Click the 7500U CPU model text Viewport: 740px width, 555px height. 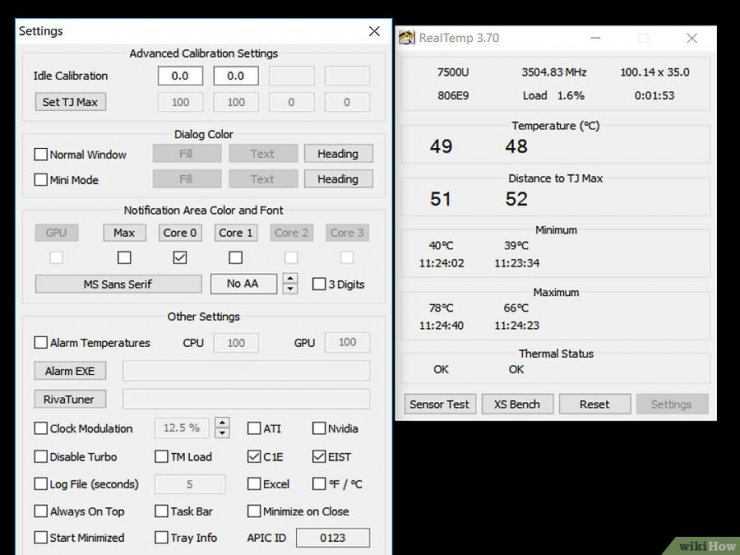tap(453, 72)
